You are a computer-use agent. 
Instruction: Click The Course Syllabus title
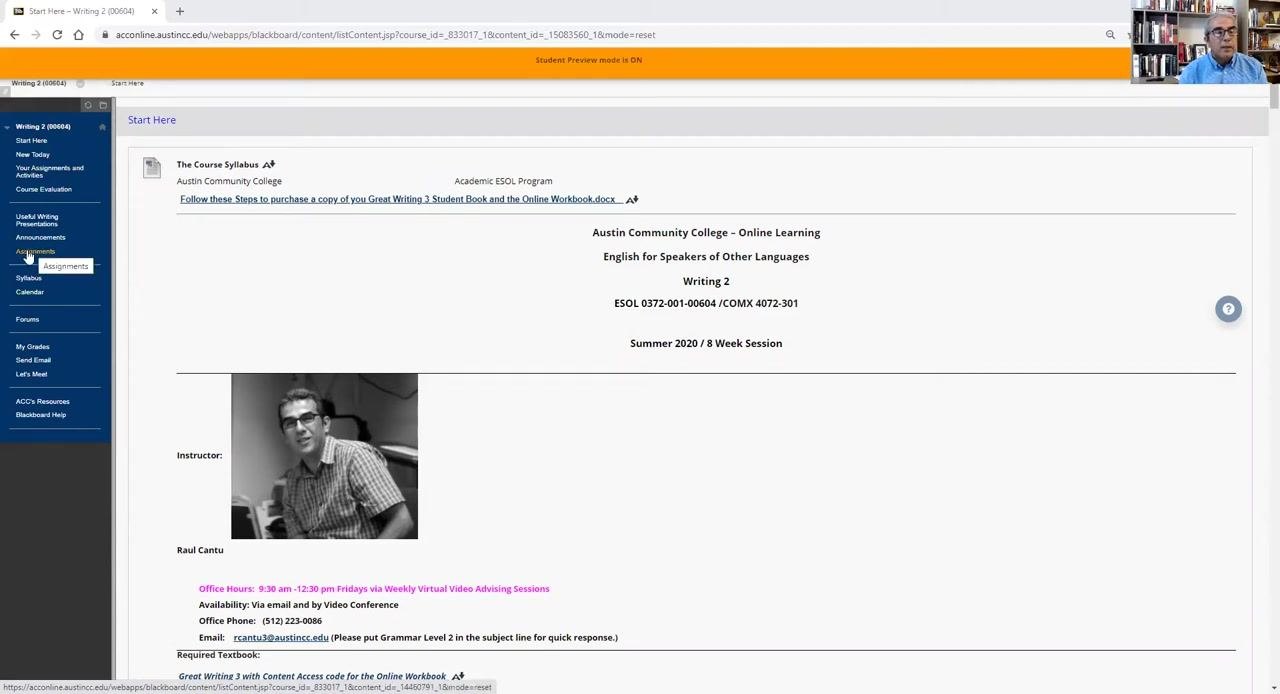pyautogui.click(x=217, y=164)
